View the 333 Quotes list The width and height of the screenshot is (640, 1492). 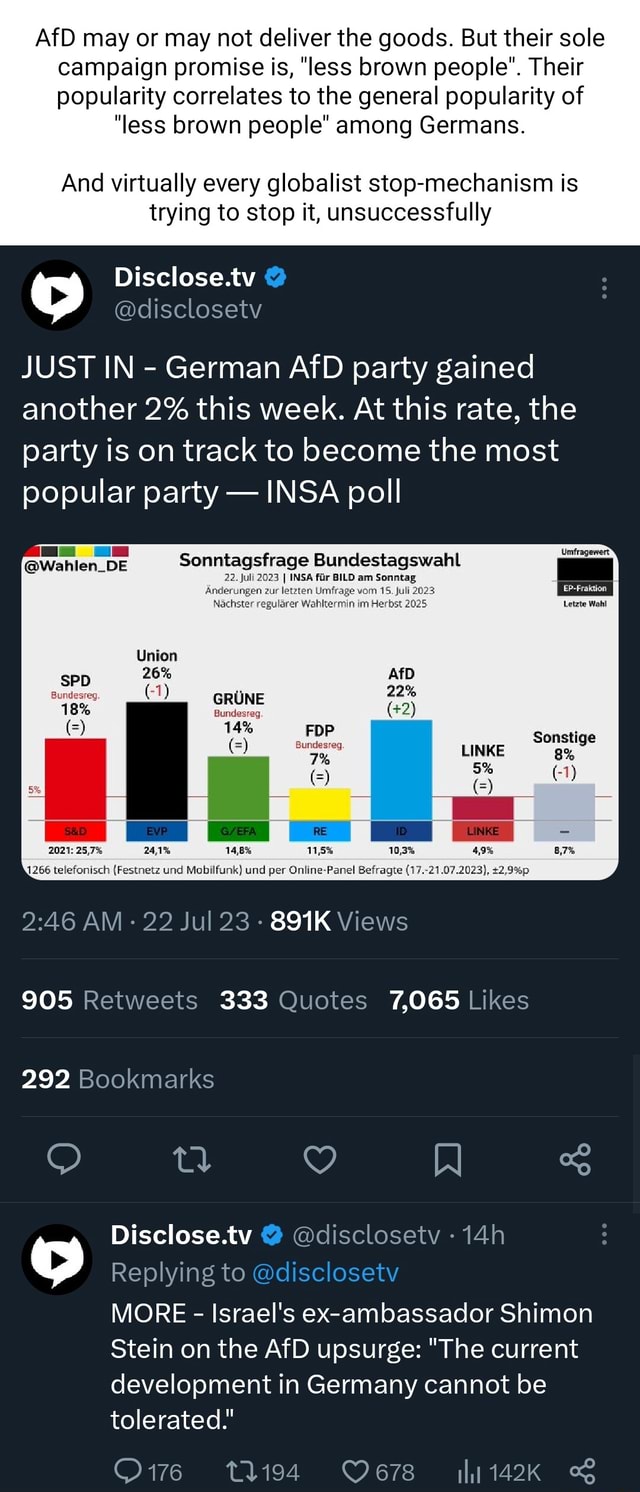coord(294,1000)
